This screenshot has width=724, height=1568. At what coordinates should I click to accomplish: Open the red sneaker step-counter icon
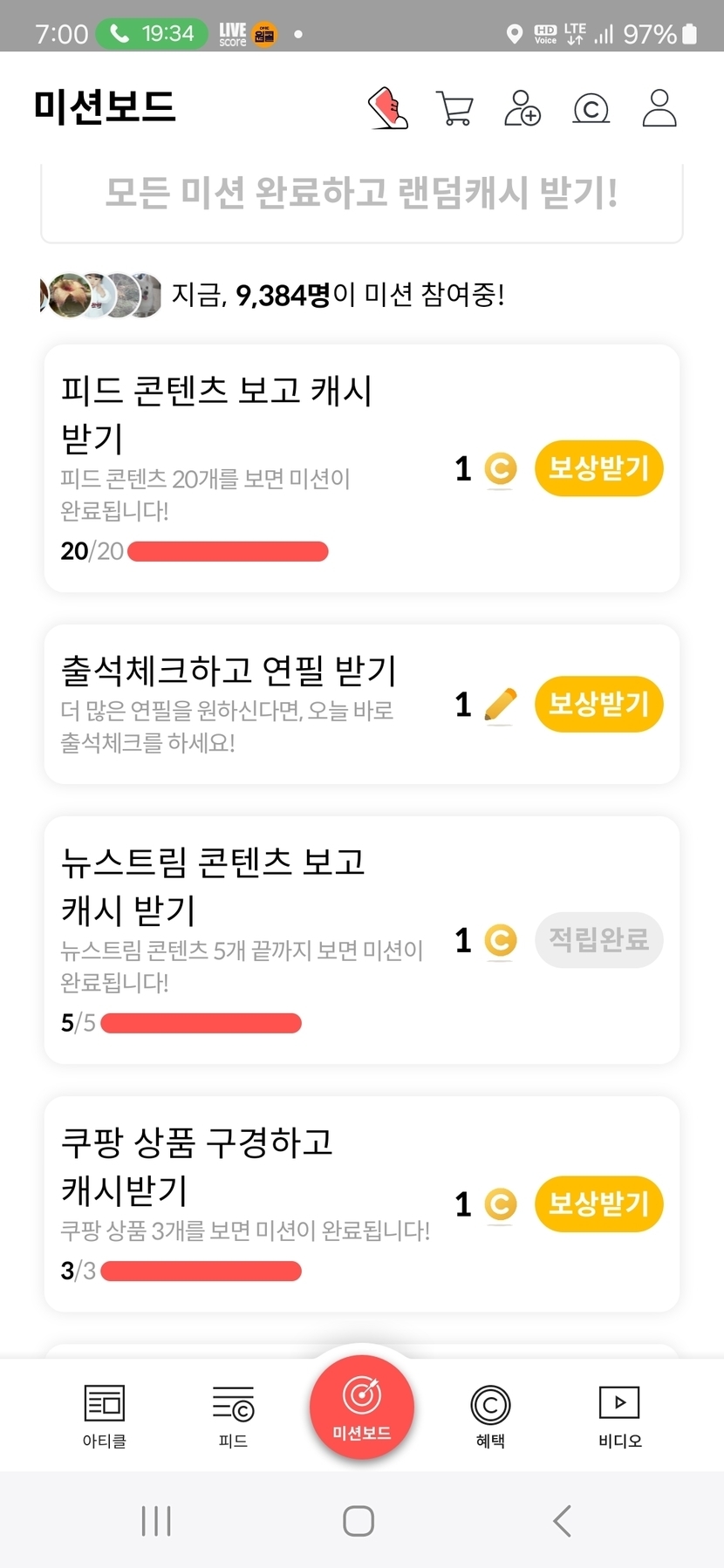point(388,108)
